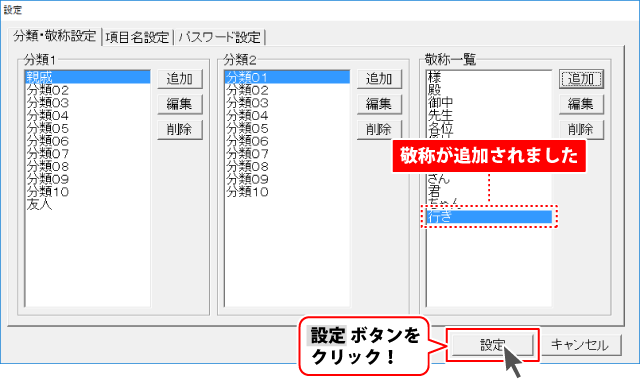This screenshot has width=640, height=380.
Task: Confirm with the 設定 button
Action: [493, 345]
